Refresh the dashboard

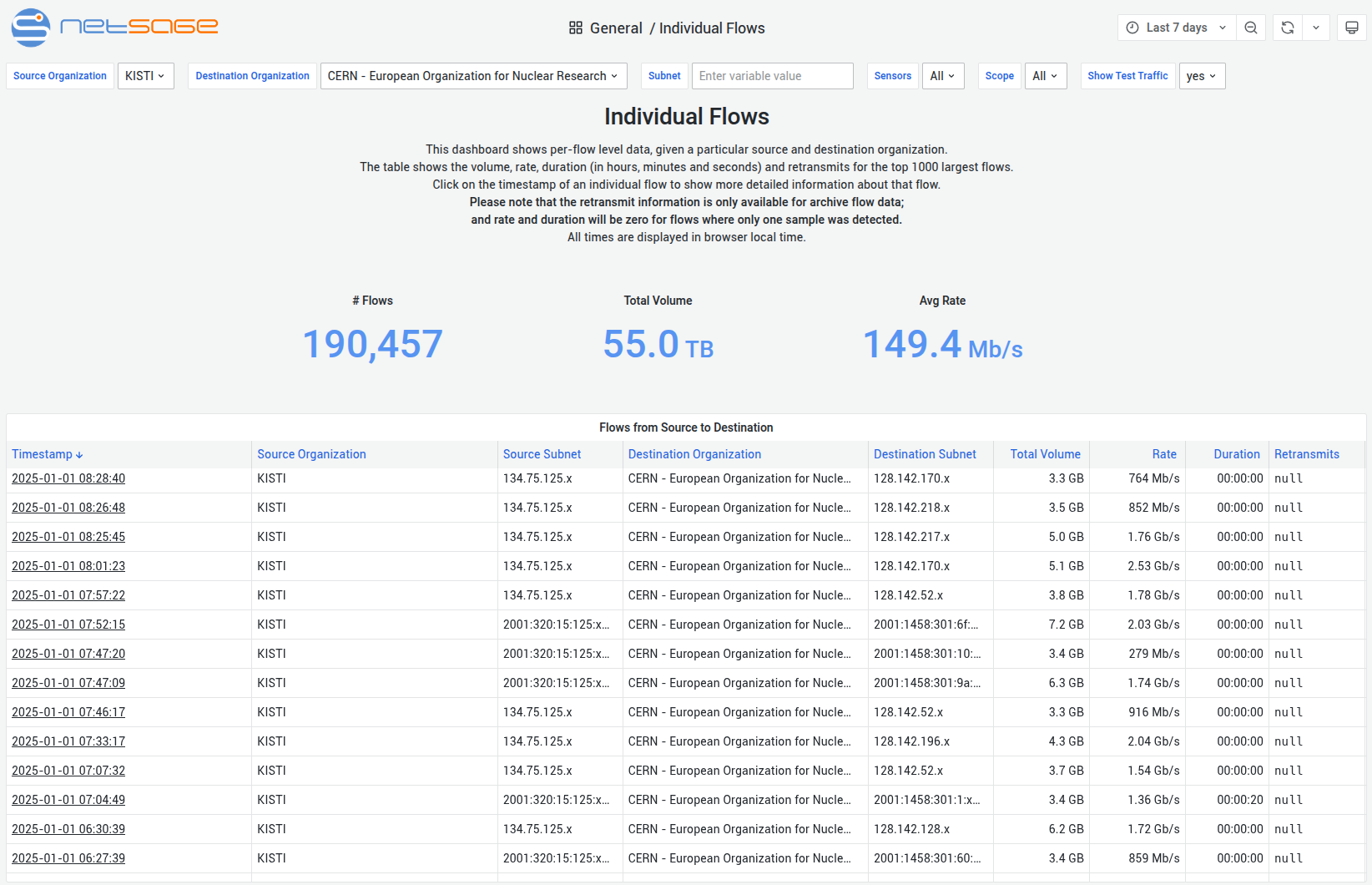(x=1288, y=28)
